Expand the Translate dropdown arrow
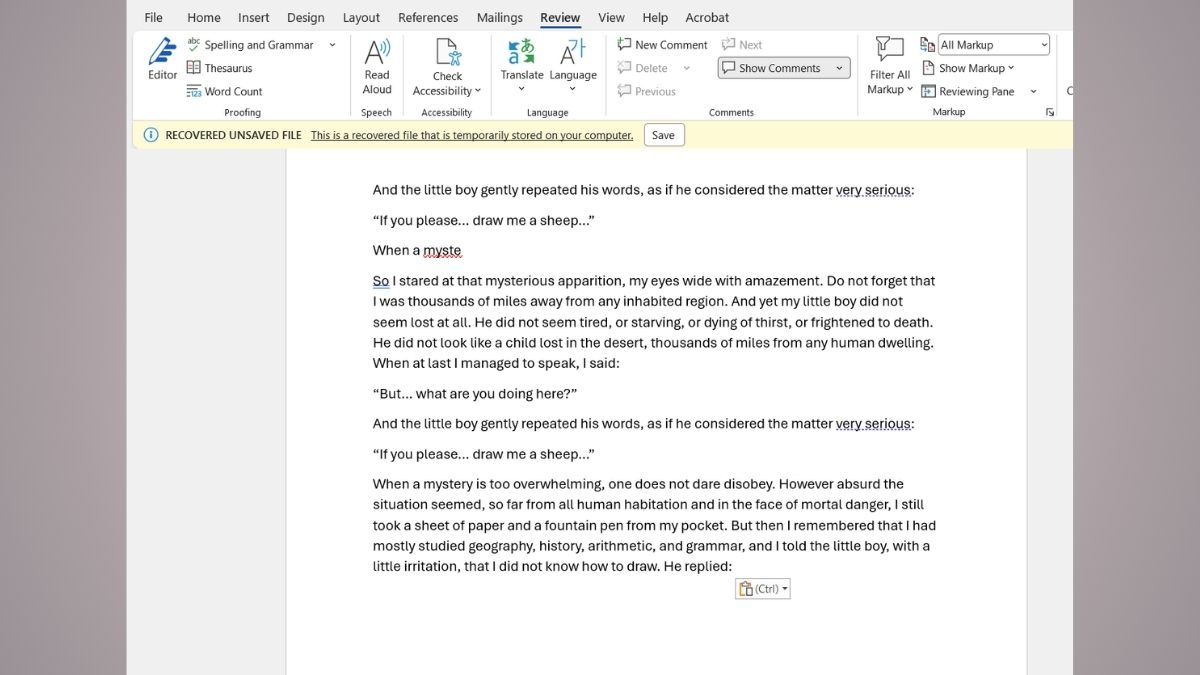1200x675 pixels. (x=522, y=89)
